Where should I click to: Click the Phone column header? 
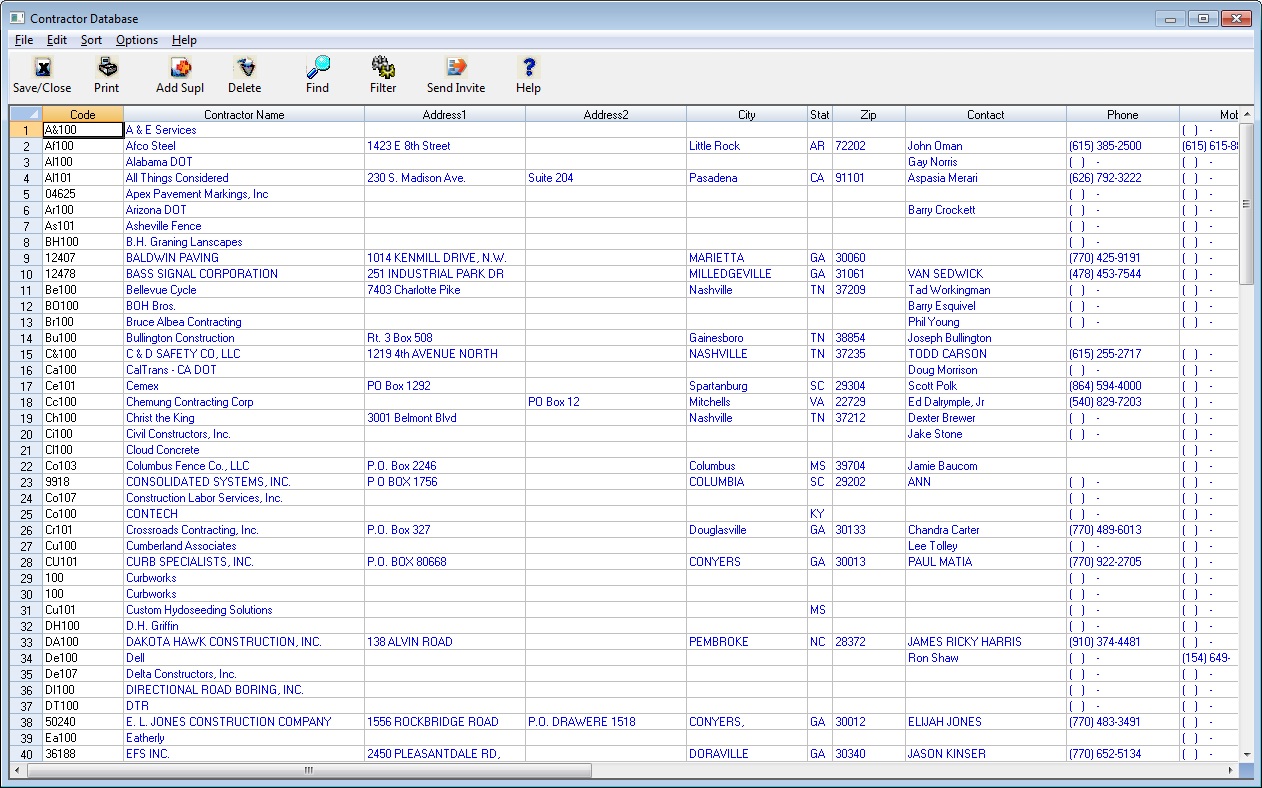pos(1123,114)
